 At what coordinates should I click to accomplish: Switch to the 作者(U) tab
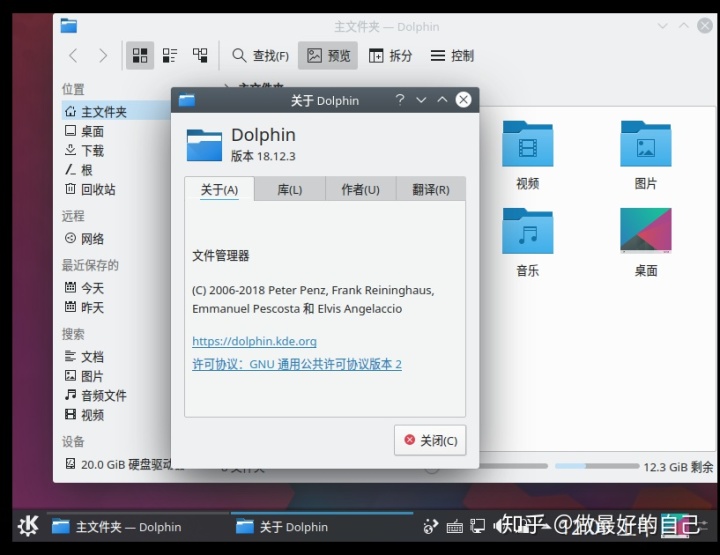point(360,190)
